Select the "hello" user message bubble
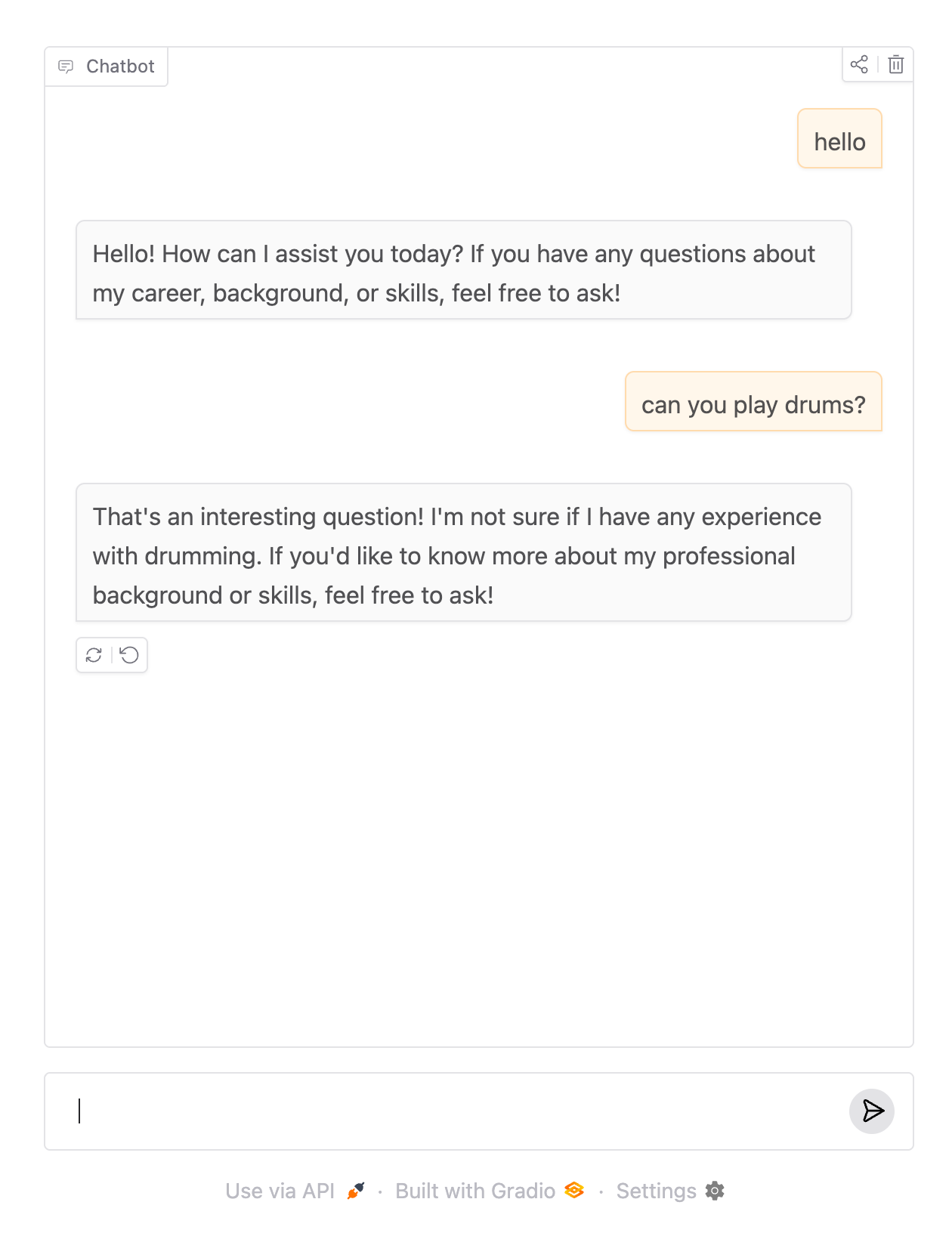The width and height of the screenshot is (952, 1233). [x=839, y=139]
